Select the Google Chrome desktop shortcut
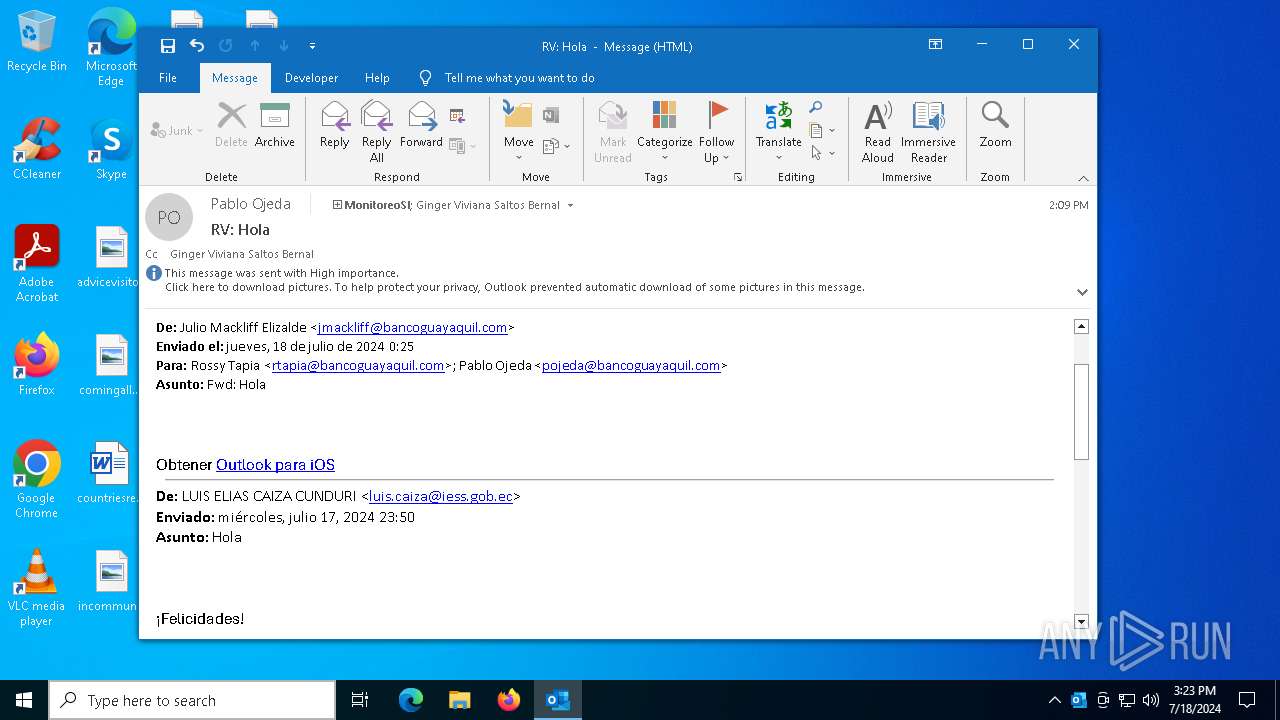 pyautogui.click(x=37, y=479)
